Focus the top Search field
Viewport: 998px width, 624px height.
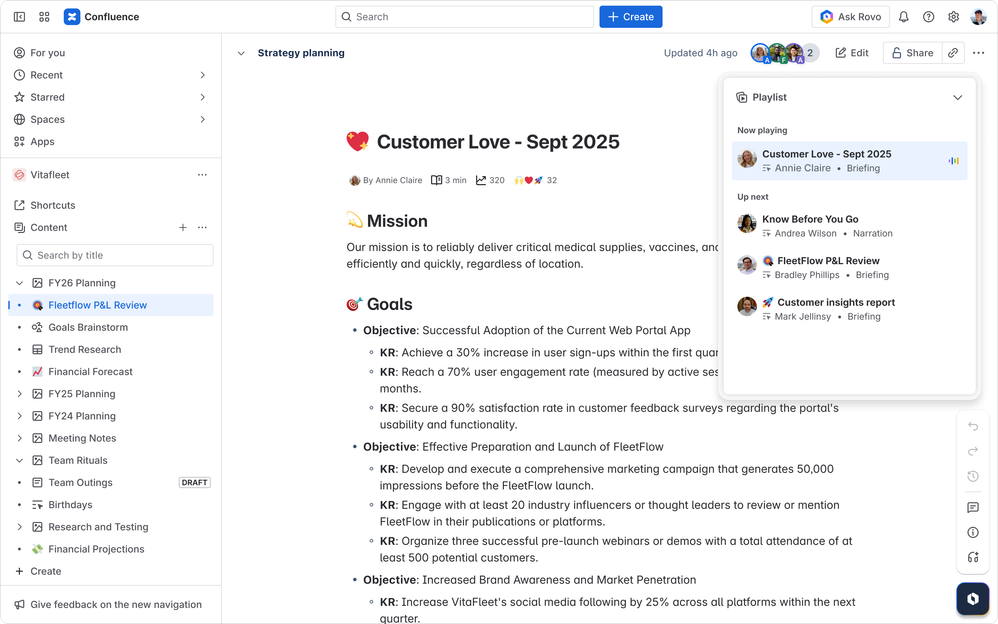[x=465, y=17]
